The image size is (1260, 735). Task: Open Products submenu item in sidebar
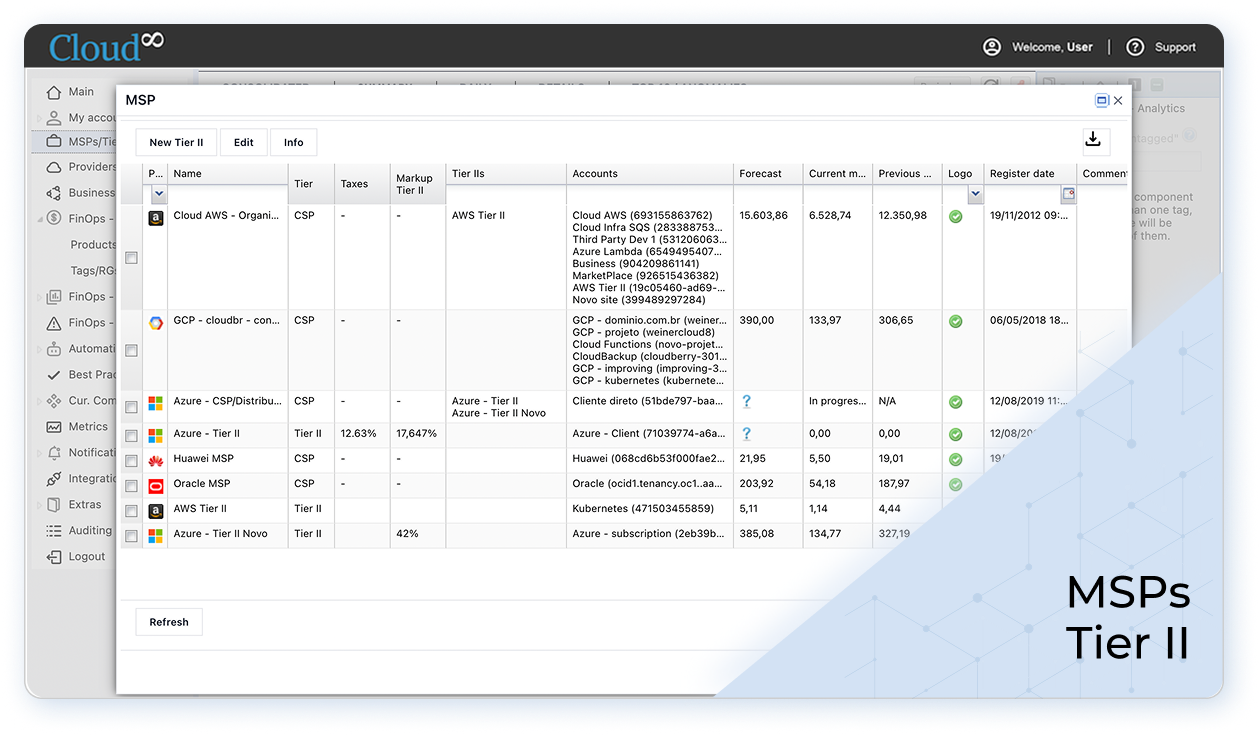click(x=93, y=245)
